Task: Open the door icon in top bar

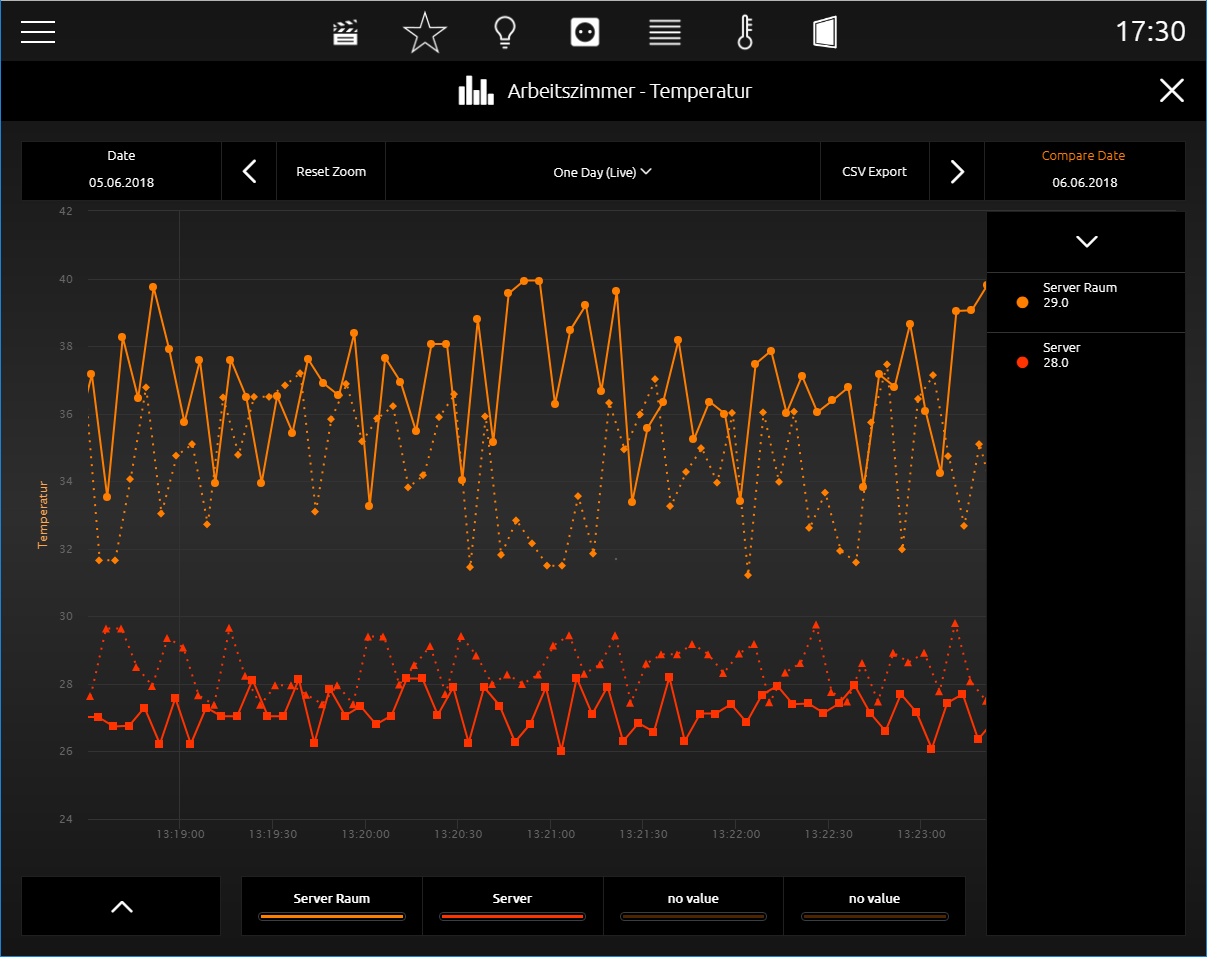Action: 825,33
